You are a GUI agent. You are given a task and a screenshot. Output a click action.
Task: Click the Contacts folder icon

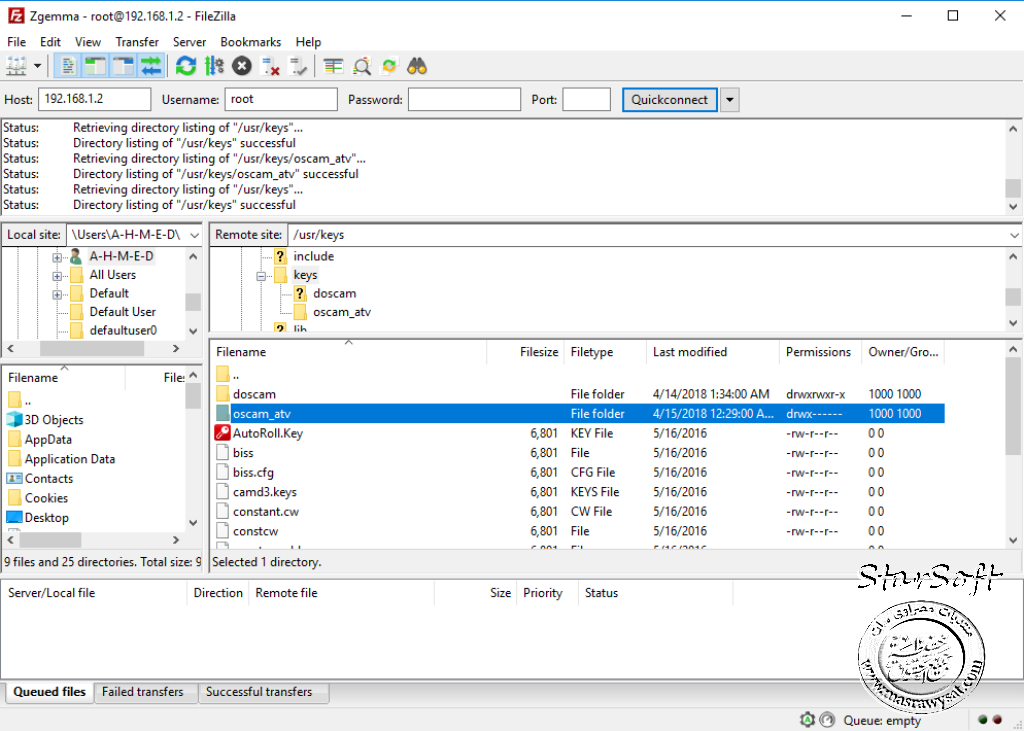pos(14,478)
